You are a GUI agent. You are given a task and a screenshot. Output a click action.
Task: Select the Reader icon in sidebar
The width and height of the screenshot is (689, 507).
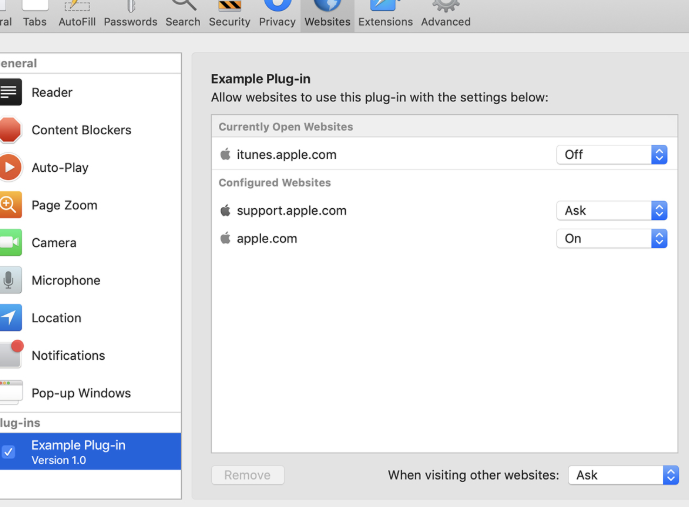click(x=10, y=92)
